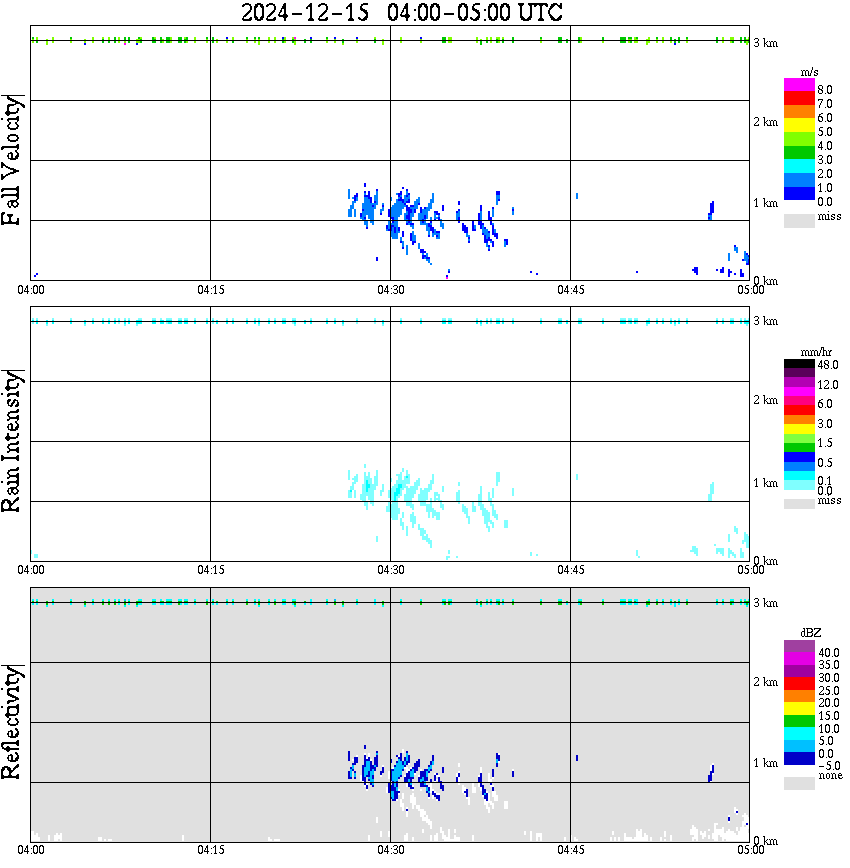Click 04:15 tick under Reflectivity panel
Viewport: 850px width, 868px height.
click(x=210, y=850)
